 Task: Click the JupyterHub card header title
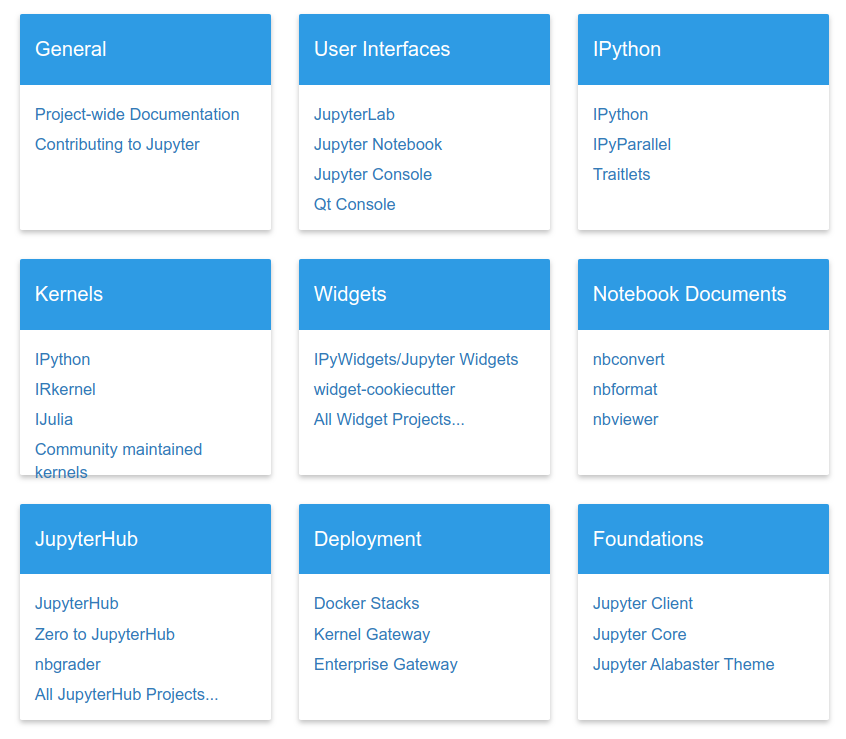click(x=86, y=539)
